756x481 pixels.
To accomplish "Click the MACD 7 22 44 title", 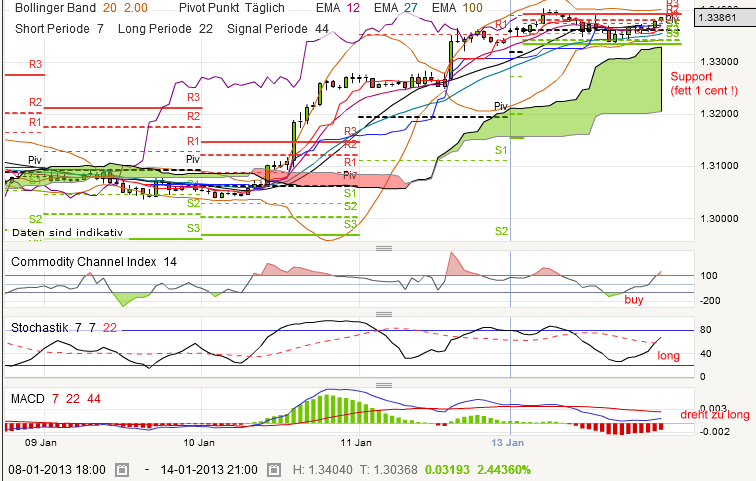I will pyautogui.click(x=56, y=399).
